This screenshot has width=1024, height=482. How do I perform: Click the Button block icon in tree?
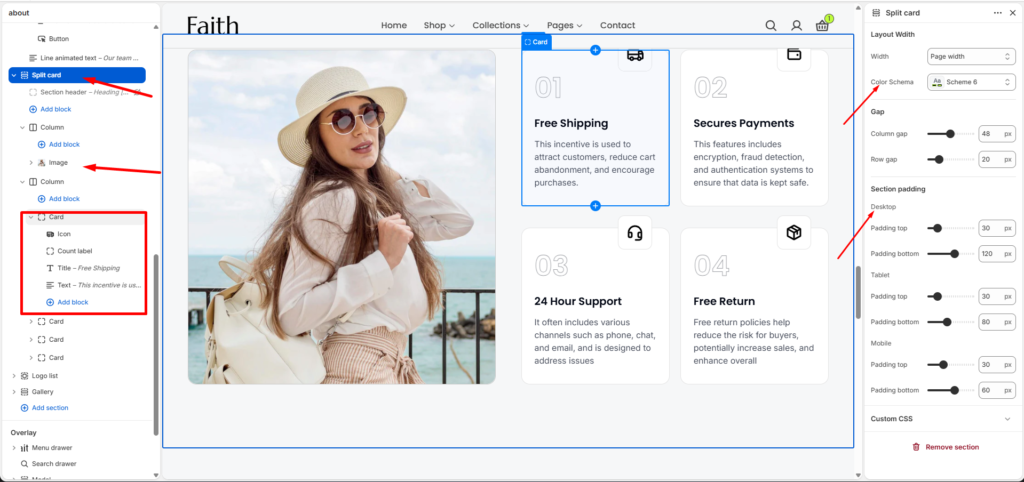[42, 39]
